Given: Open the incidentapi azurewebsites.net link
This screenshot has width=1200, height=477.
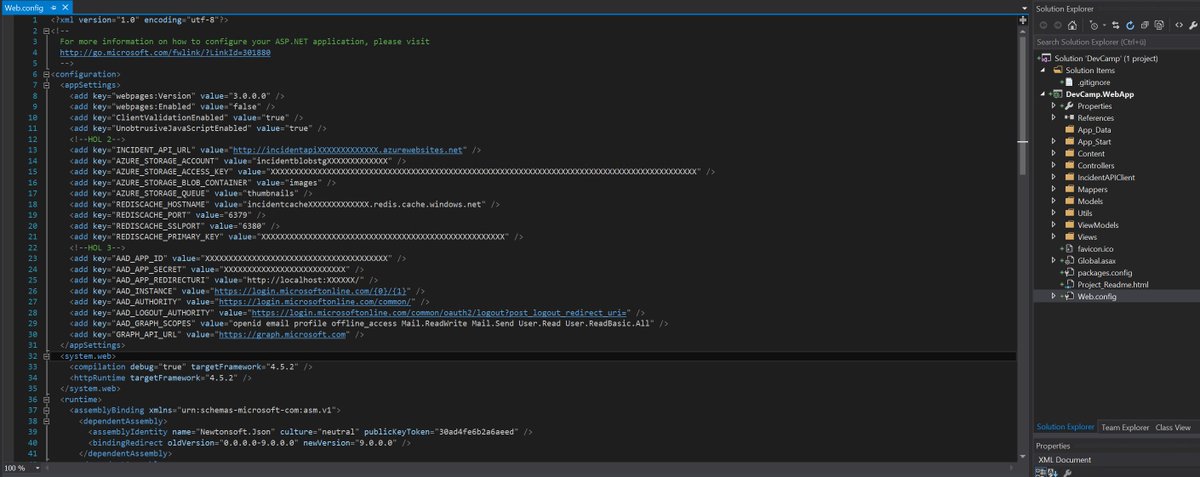Looking at the screenshot, I should pyautogui.click(x=348, y=149).
